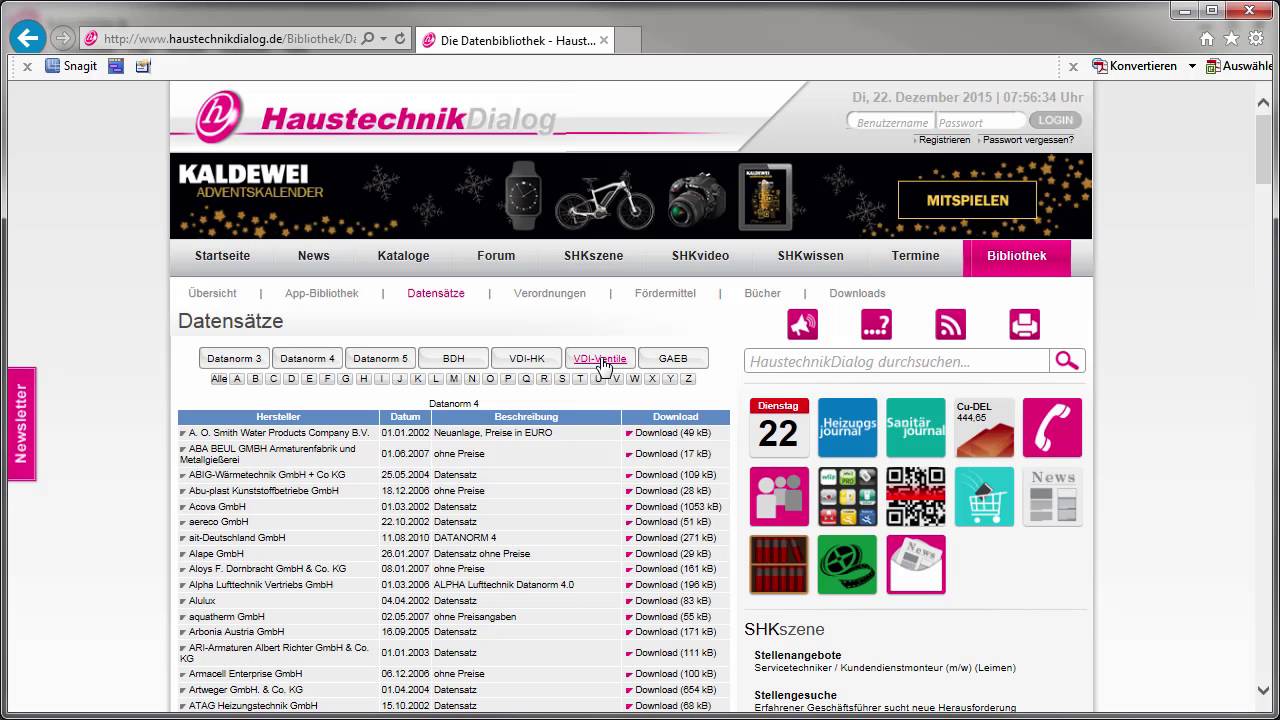The image size is (1280, 720).
Task: Click the Benutzername input field
Action: (x=891, y=122)
